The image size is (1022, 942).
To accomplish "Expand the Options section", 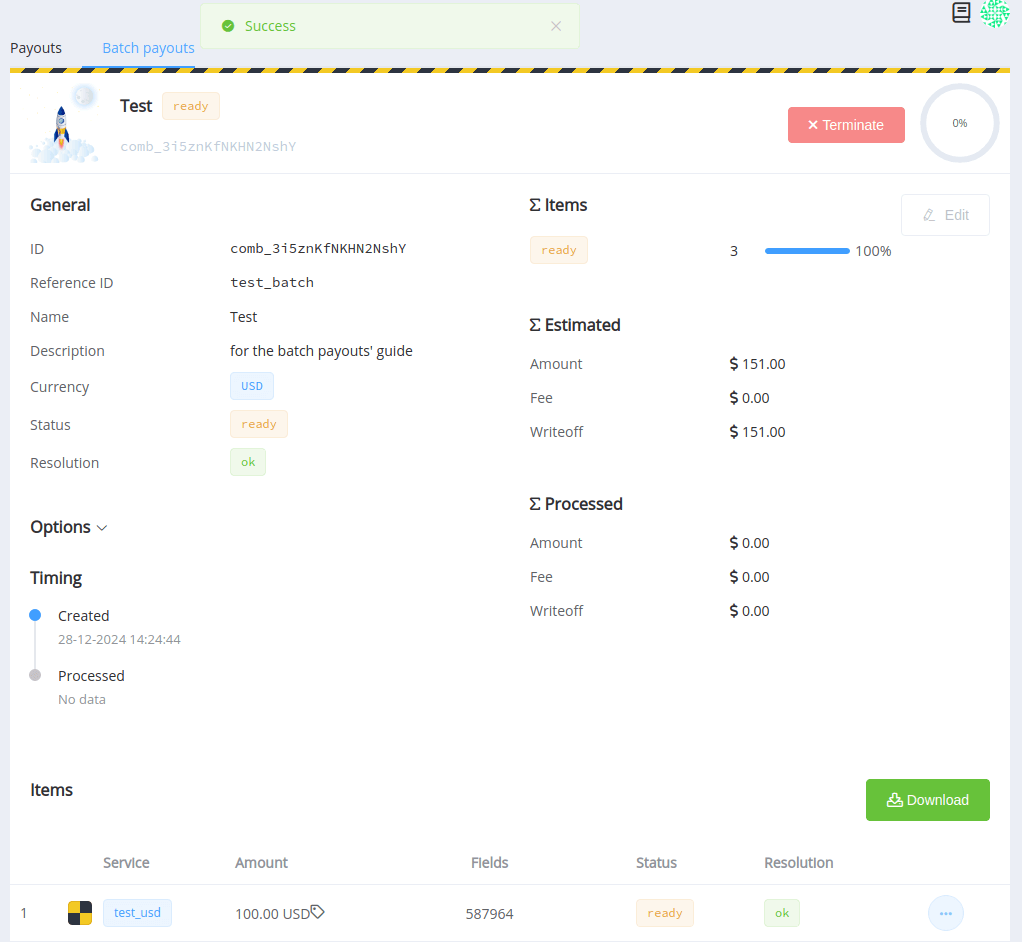I will (x=68, y=527).
